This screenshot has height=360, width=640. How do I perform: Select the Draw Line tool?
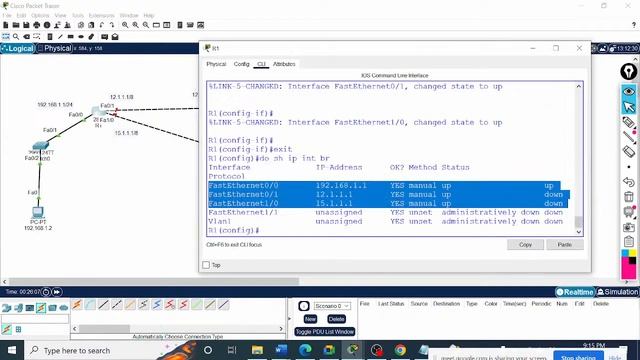[60, 37]
